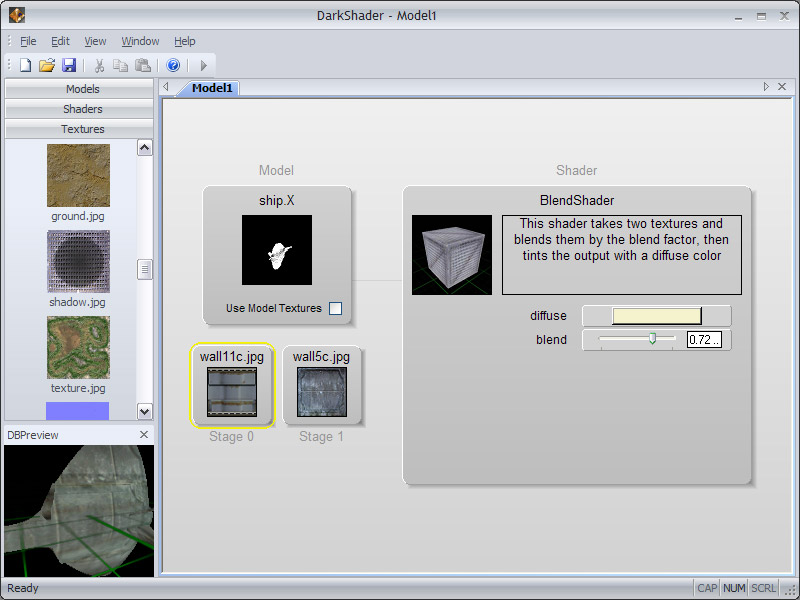Click the New file toolbar icon
The height and width of the screenshot is (600, 800).
pyautogui.click(x=25, y=65)
